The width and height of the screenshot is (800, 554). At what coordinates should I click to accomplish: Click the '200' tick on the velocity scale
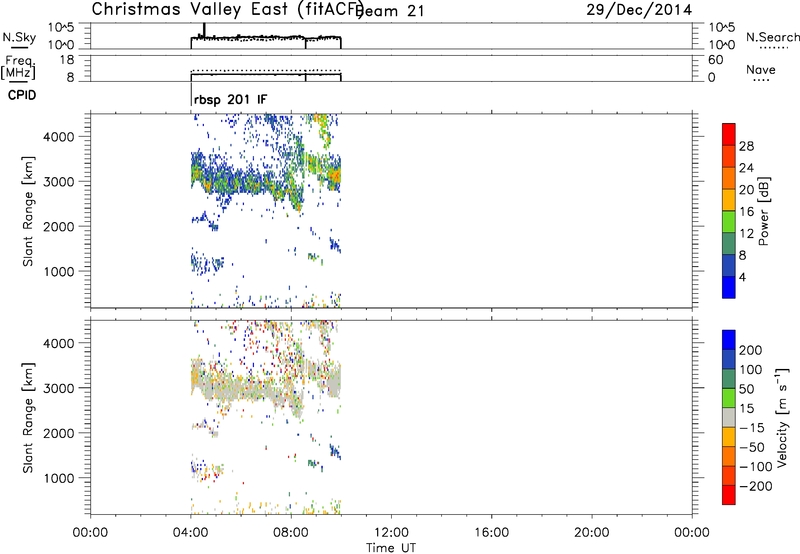[751, 350]
